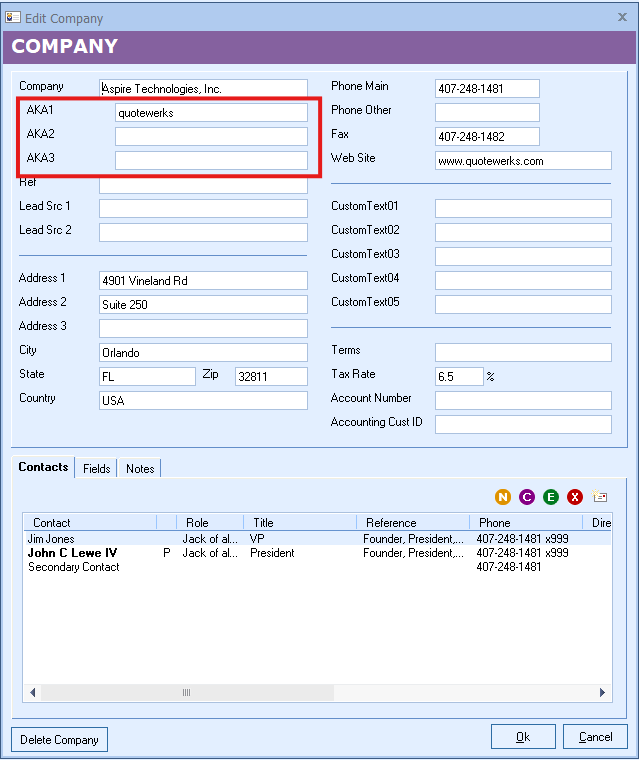Click the Cancel button
The image size is (639, 760).
pos(595,737)
